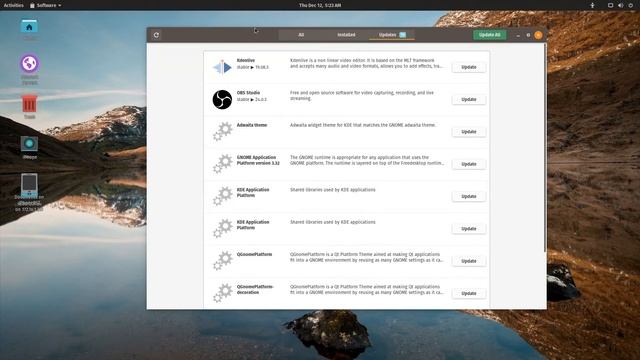Update QGnomePlatform-decoration
The height and width of the screenshot is (360, 640).
(x=469, y=293)
